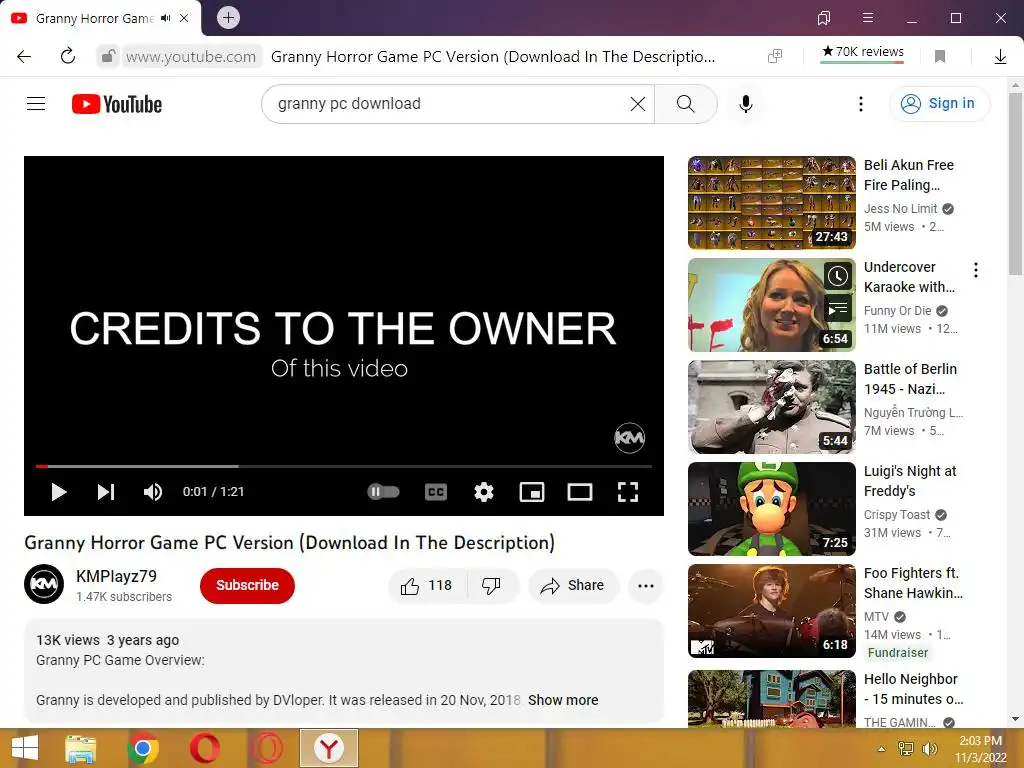Viewport: 1024px width, 768px height.
Task: Dislike the video with thumbs down
Action: (x=492, y=586)
